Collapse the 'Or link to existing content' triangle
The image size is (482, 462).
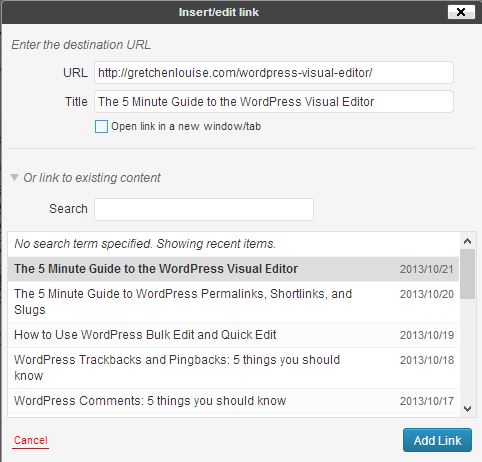14,177
